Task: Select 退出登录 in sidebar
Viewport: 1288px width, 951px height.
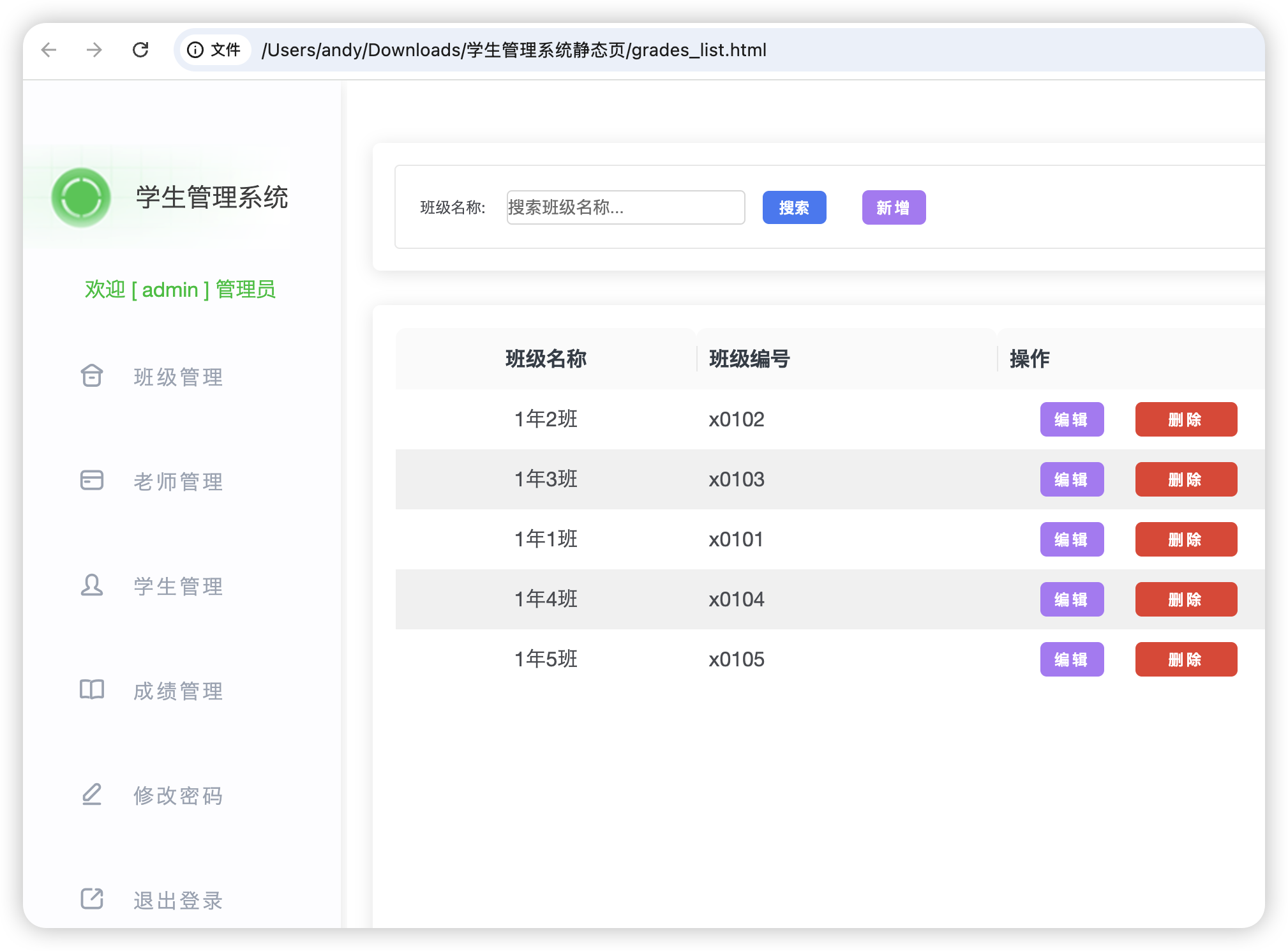Action: coord(178,901)
